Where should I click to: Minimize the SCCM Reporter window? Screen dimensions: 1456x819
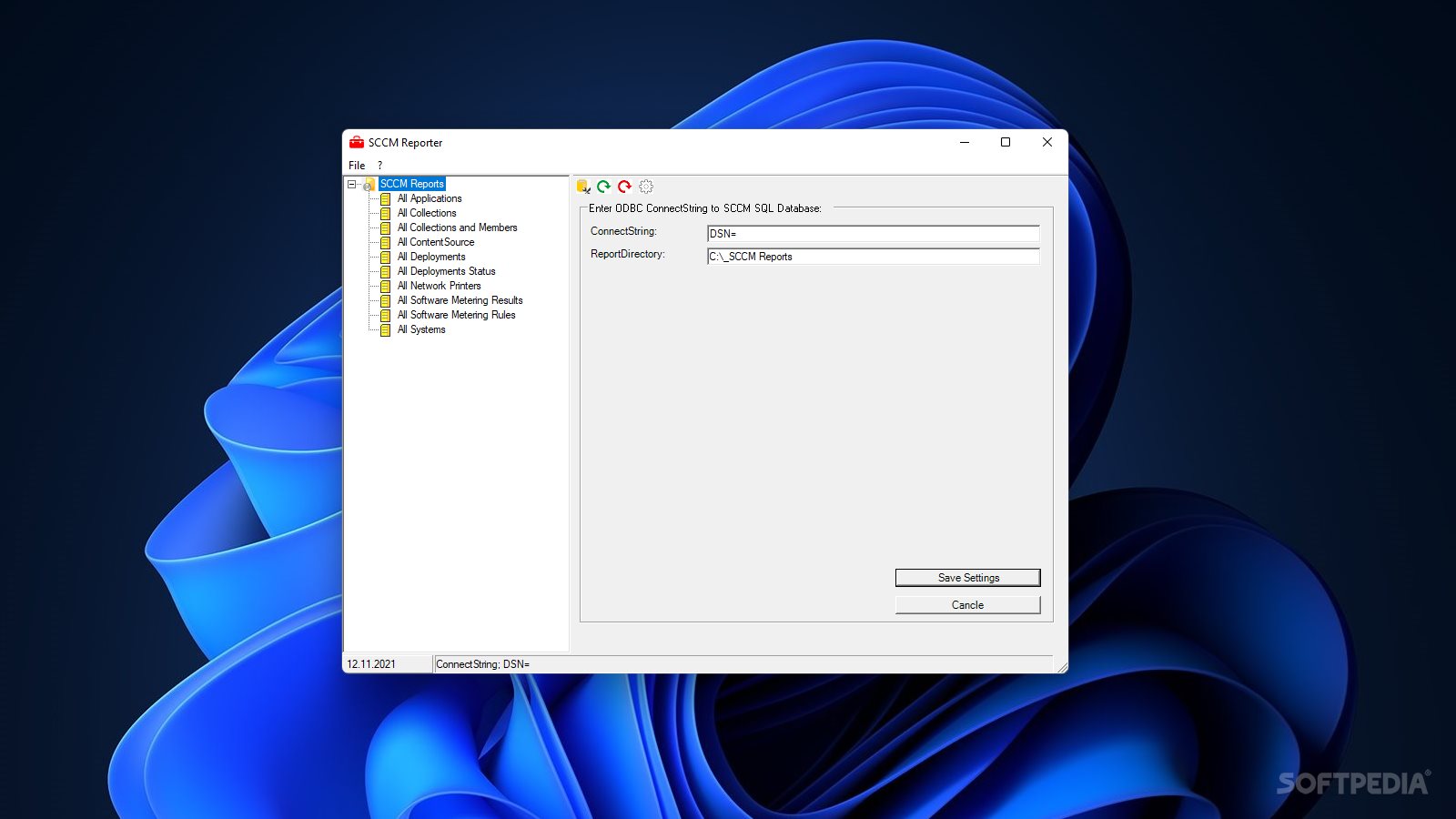[x=965, y=142]
